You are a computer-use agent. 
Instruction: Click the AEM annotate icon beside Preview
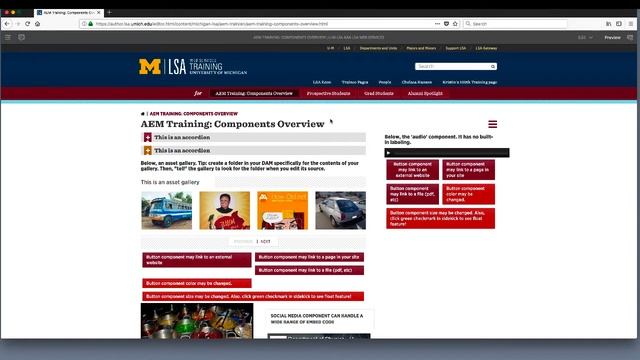tap(630, 37)
